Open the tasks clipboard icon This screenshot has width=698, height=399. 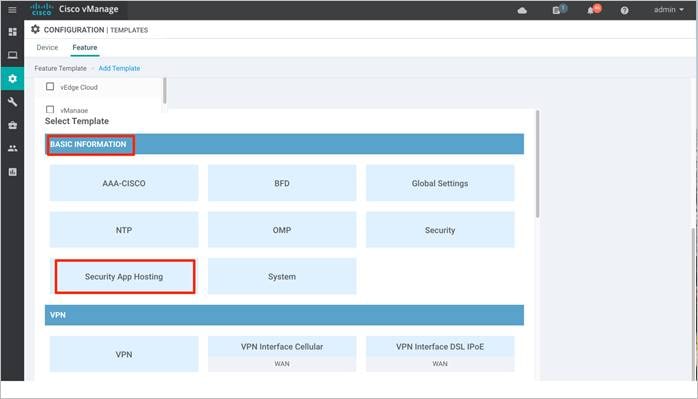[x=557, y=10]
